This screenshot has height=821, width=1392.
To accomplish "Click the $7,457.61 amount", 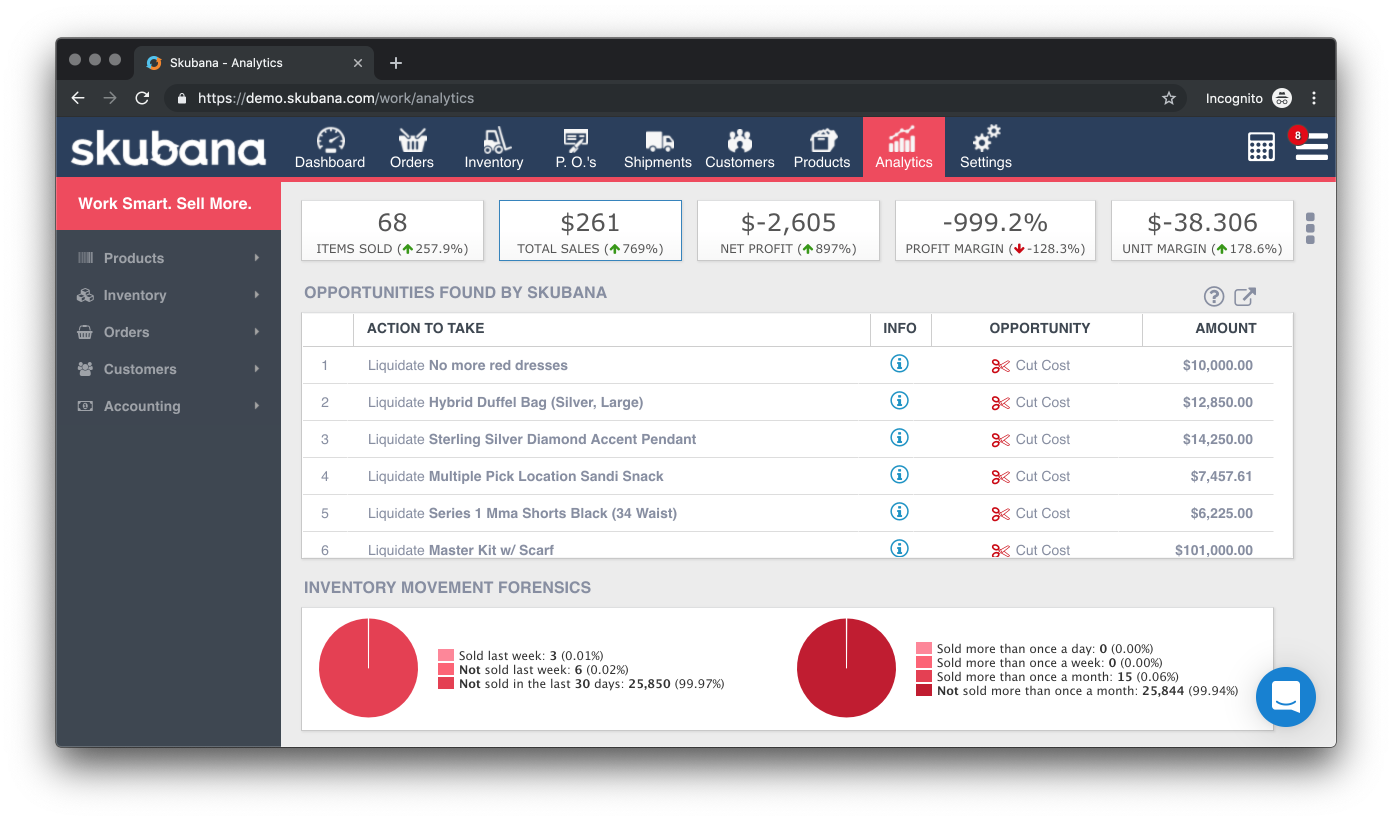I will click(1221, 476).
